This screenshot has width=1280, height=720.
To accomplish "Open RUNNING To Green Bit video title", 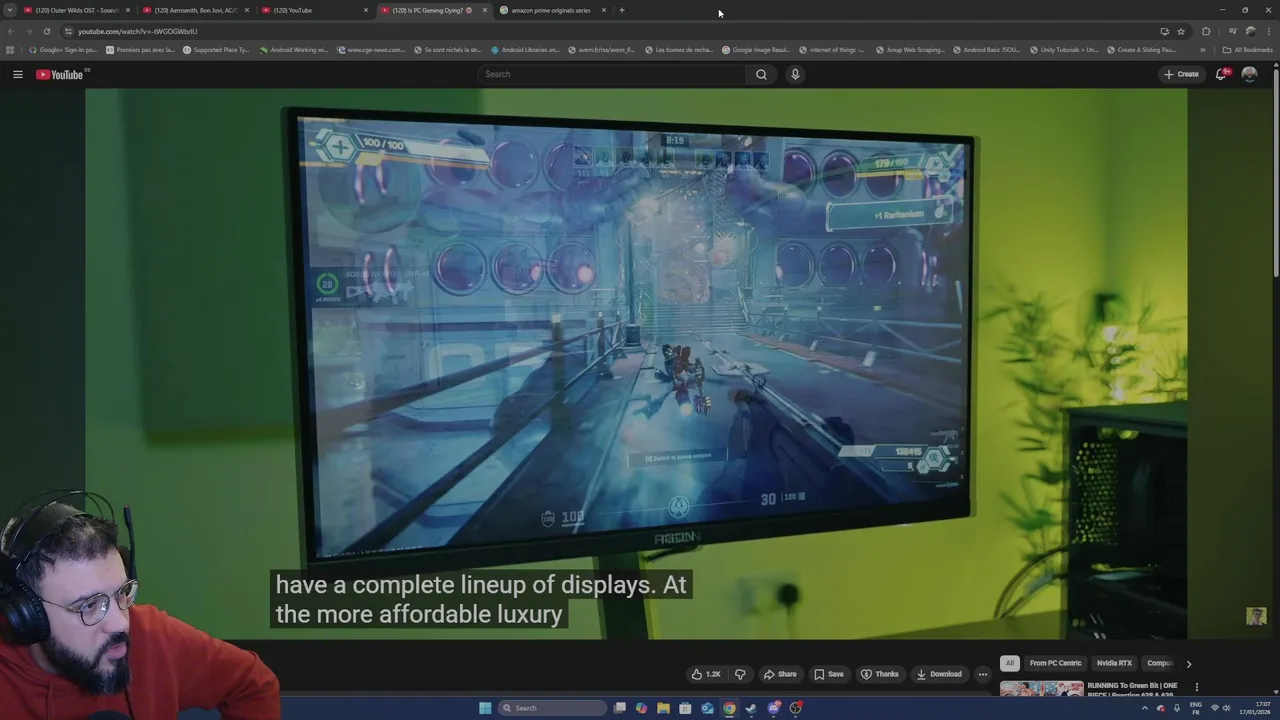I will coord(1131,689).
